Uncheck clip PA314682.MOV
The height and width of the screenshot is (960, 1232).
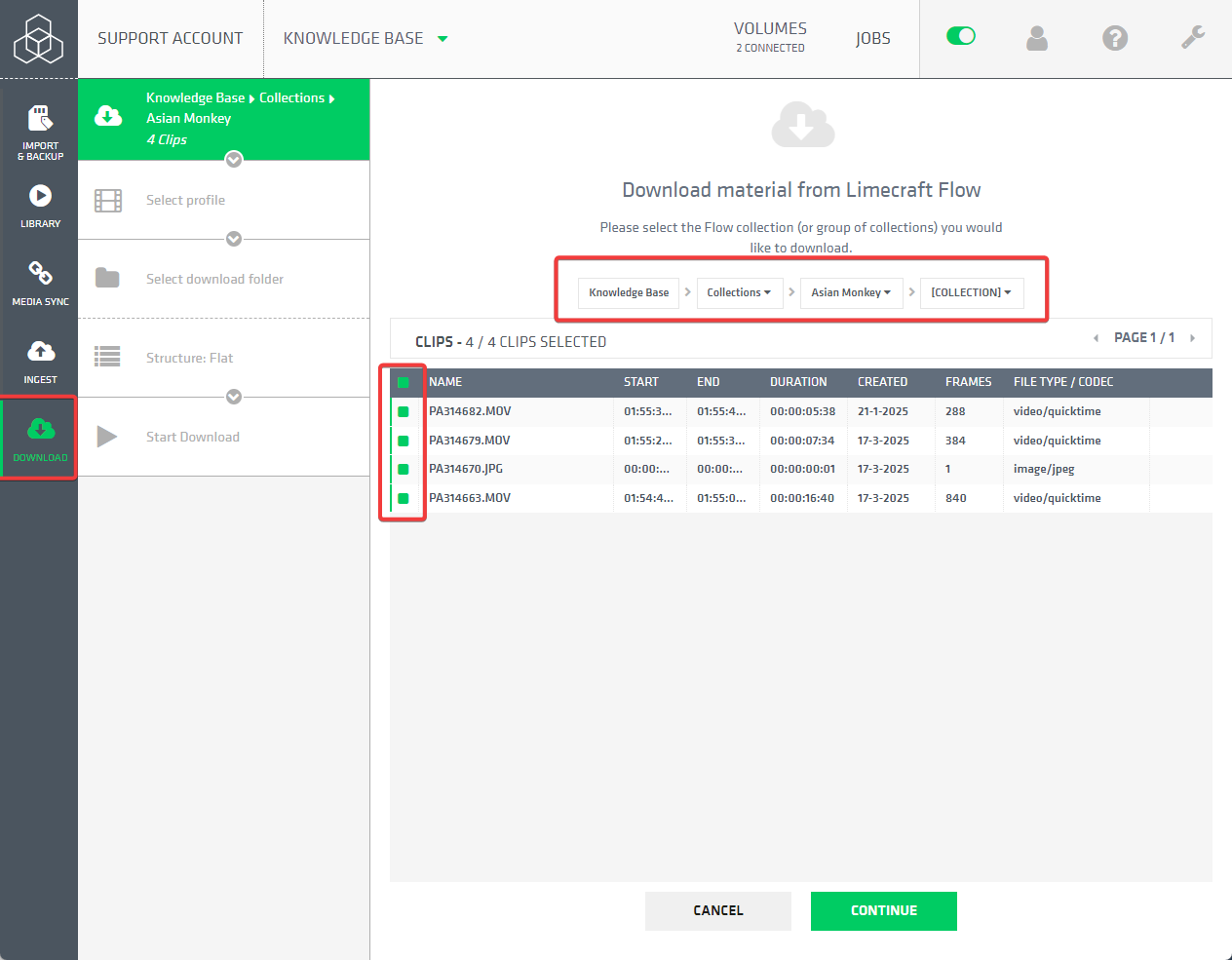click(404, 411)
